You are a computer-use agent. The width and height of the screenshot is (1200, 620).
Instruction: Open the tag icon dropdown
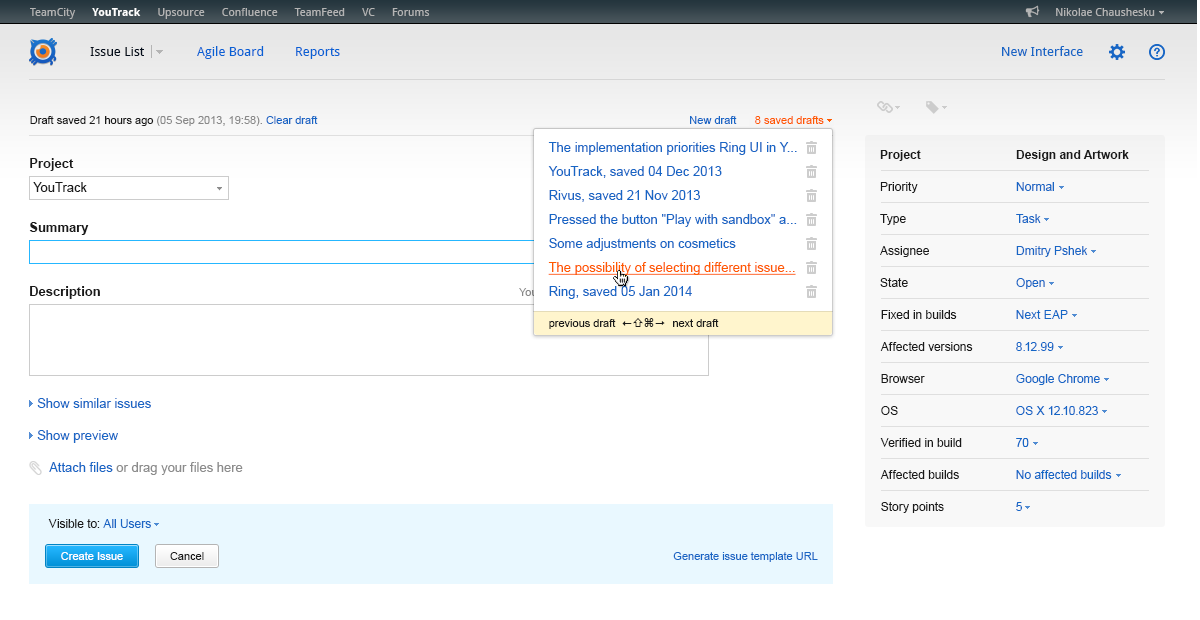[935, 107]
